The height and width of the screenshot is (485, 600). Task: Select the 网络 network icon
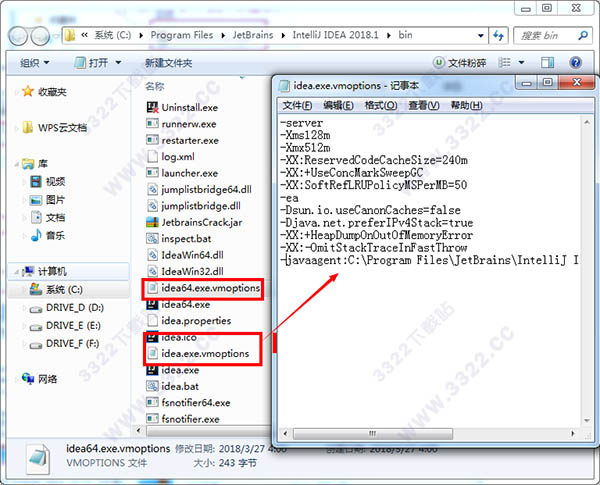tap(28, 379)
